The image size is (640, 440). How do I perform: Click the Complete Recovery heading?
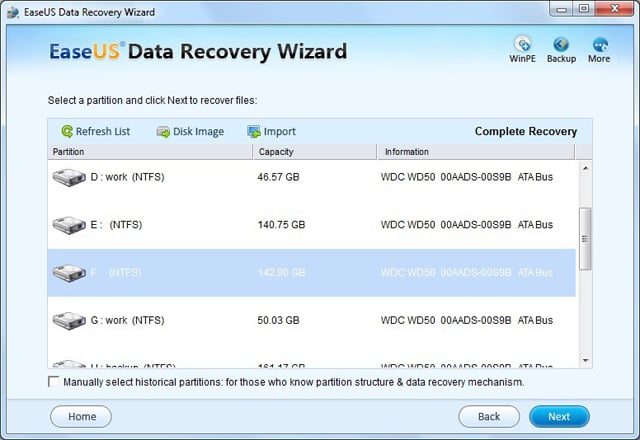pyautogui.click(x=526, y=131)
